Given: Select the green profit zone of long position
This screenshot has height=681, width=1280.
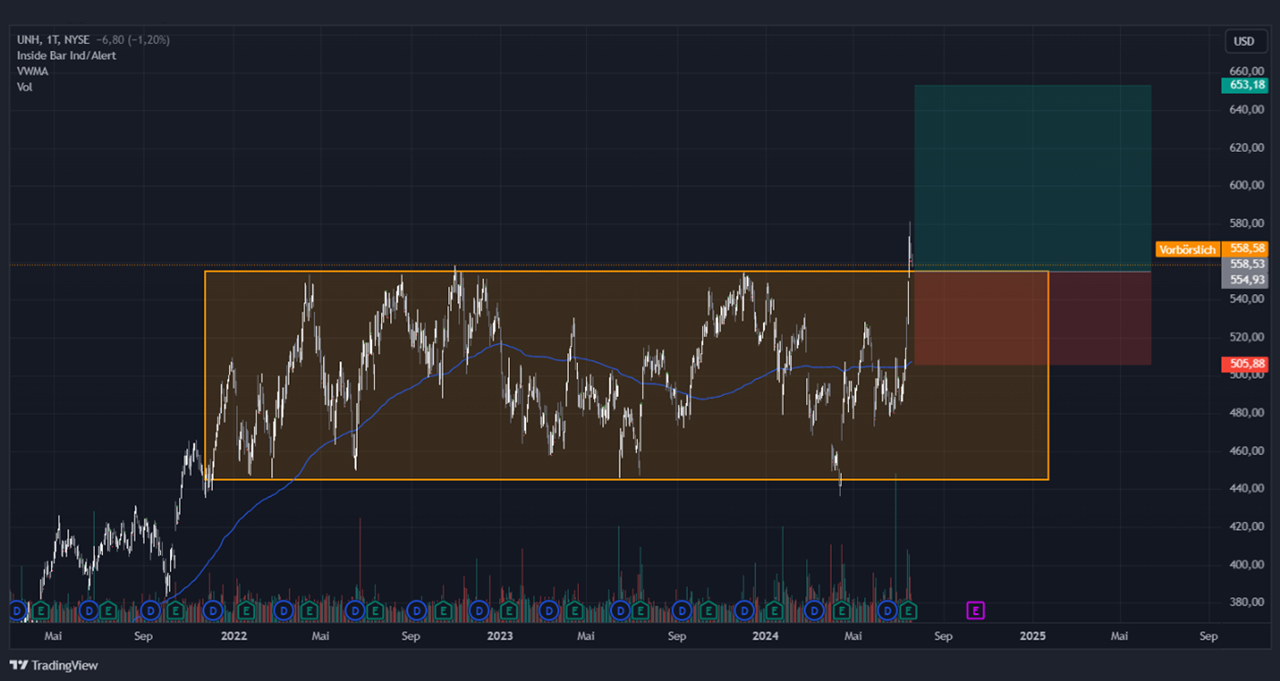Looking at the screenshot, I should [1032, 178].
